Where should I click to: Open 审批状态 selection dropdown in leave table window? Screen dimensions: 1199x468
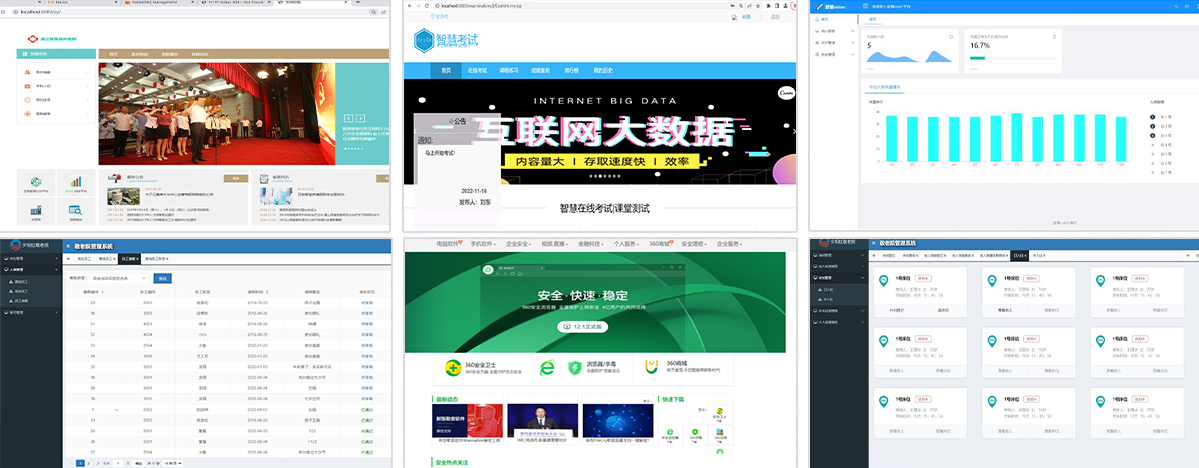click(119, 278)
